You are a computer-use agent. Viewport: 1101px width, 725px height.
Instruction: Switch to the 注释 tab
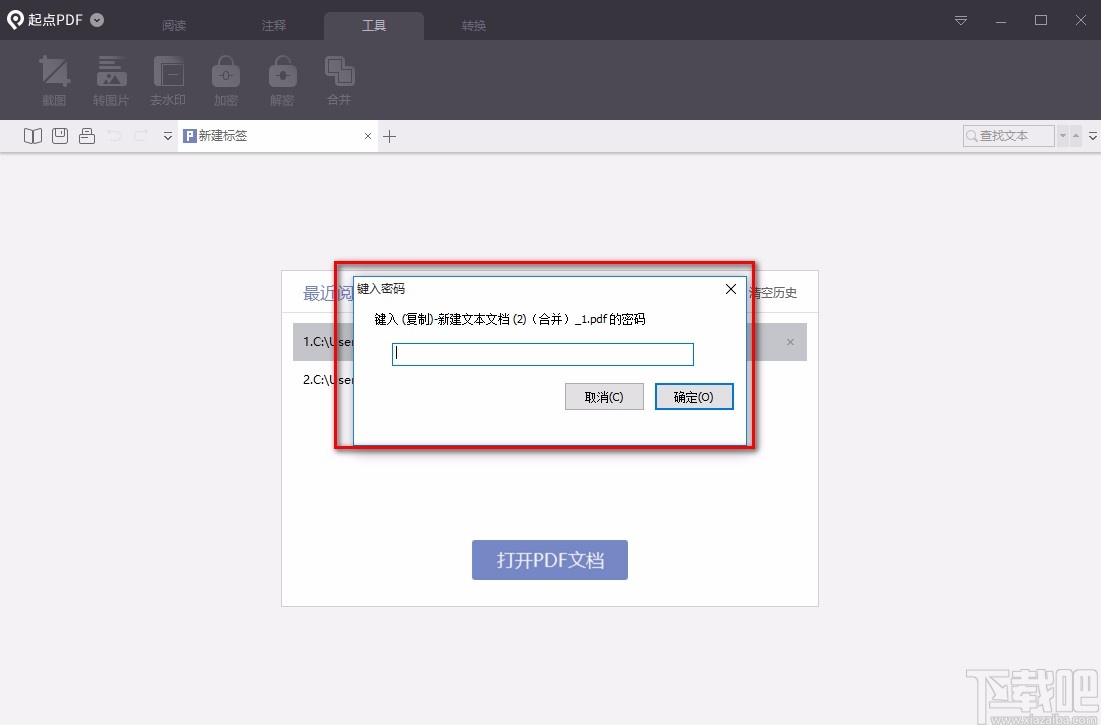tap(273, 25)
